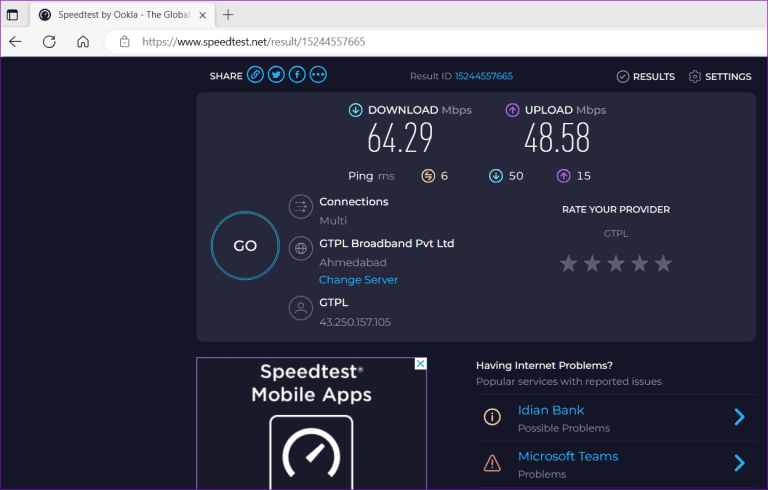Reload the page with browser refresh
The width and height of the screenshot is (768, 490).
tap(48, 42)
